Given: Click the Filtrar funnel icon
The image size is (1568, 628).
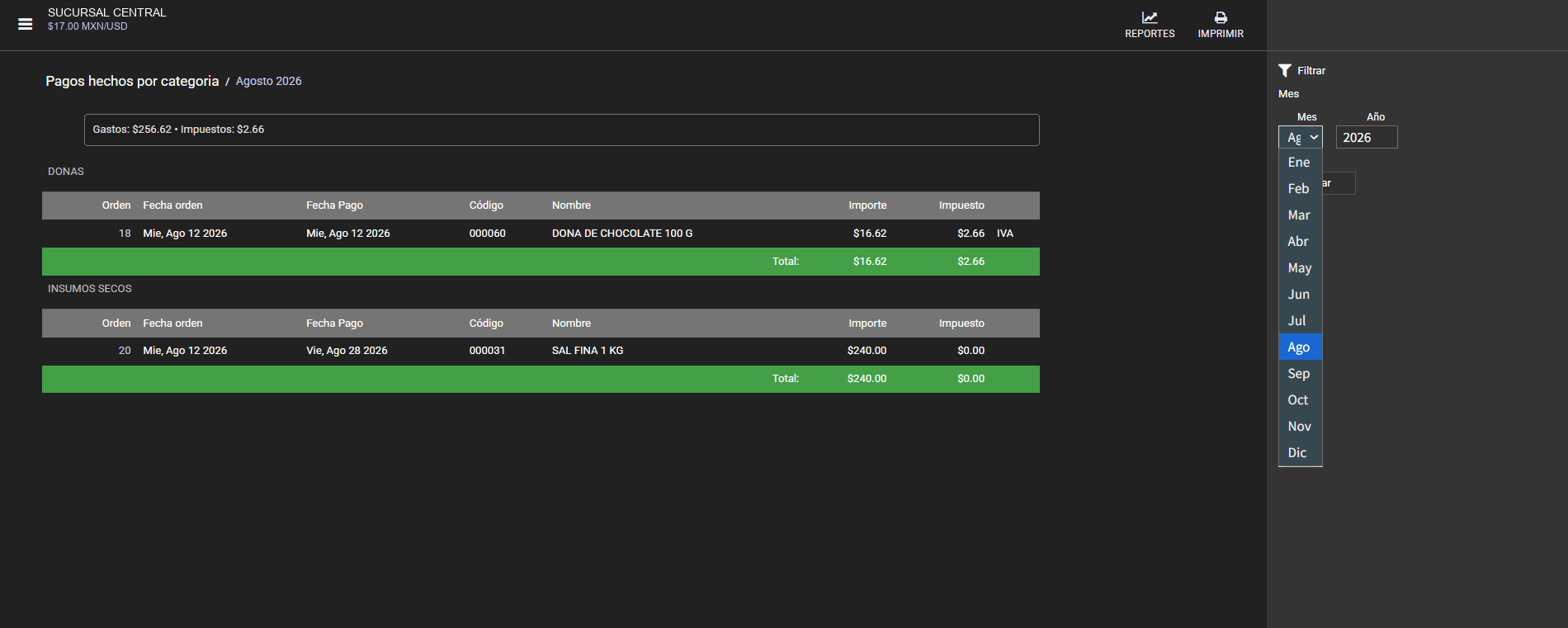Looking at the screenshot, I should (x=1285, y=71).
